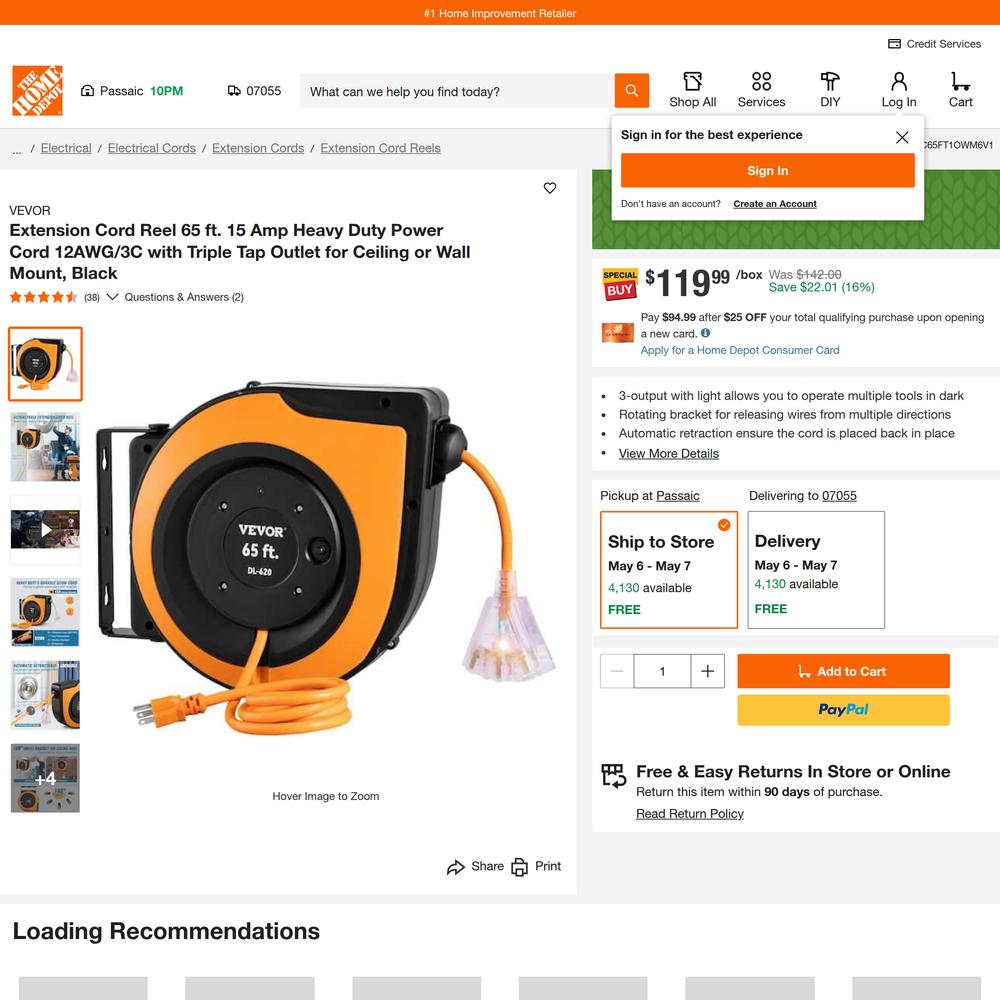Play the product video thumbnail
The height and width of the screenshot is (1000, 1000).
(45, 529)
